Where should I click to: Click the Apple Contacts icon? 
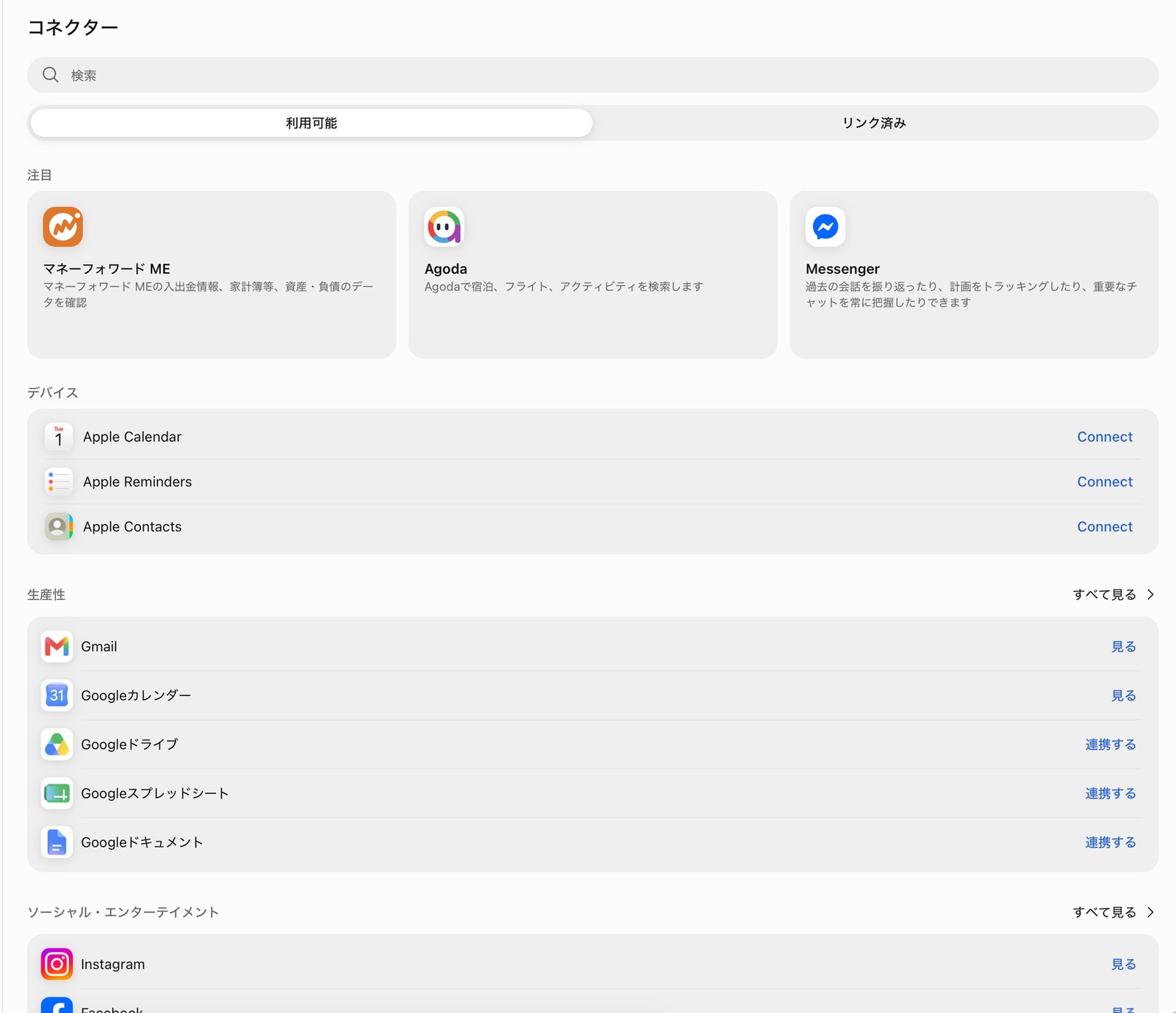(x=59, y=526)
